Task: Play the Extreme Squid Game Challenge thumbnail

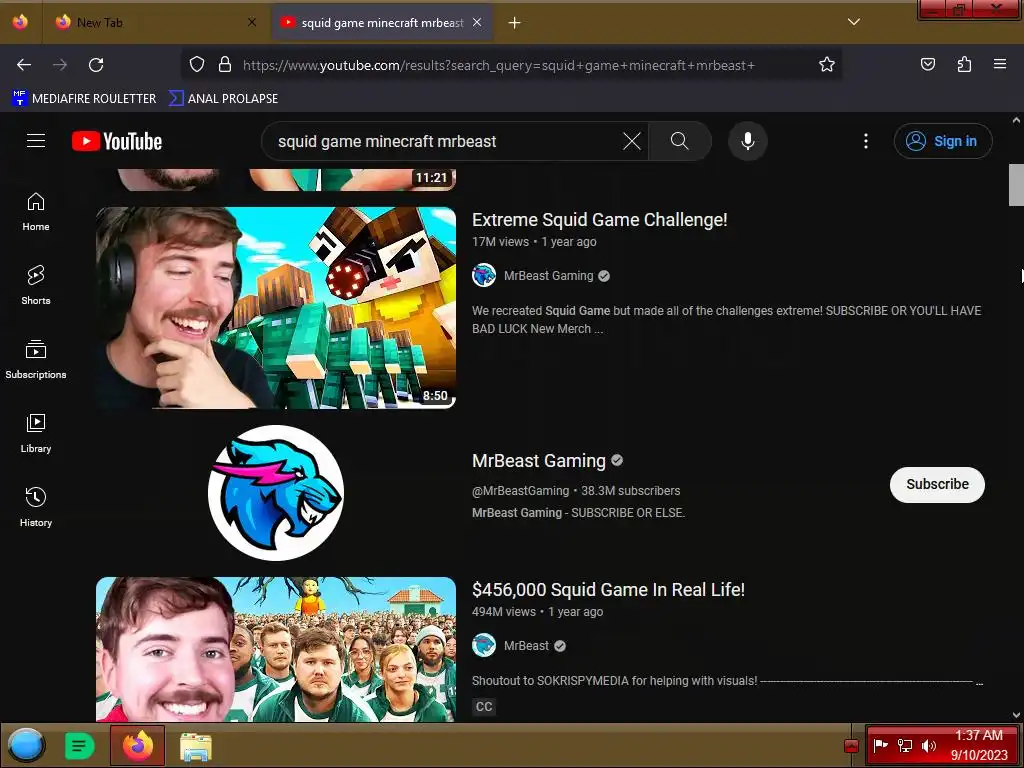Action: click(276, 308)
